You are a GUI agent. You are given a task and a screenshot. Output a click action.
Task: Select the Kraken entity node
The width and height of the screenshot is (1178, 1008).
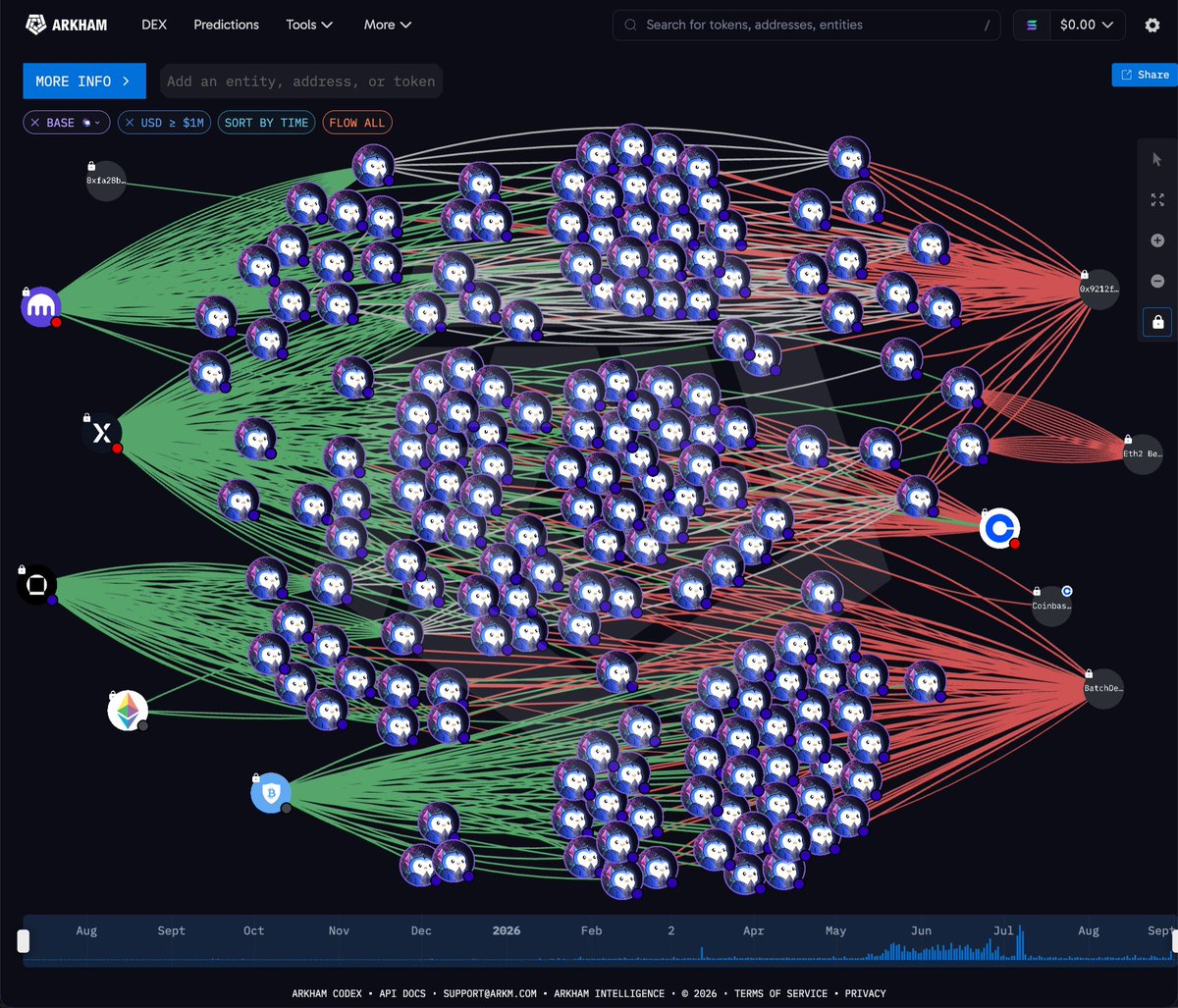(41, 307)
